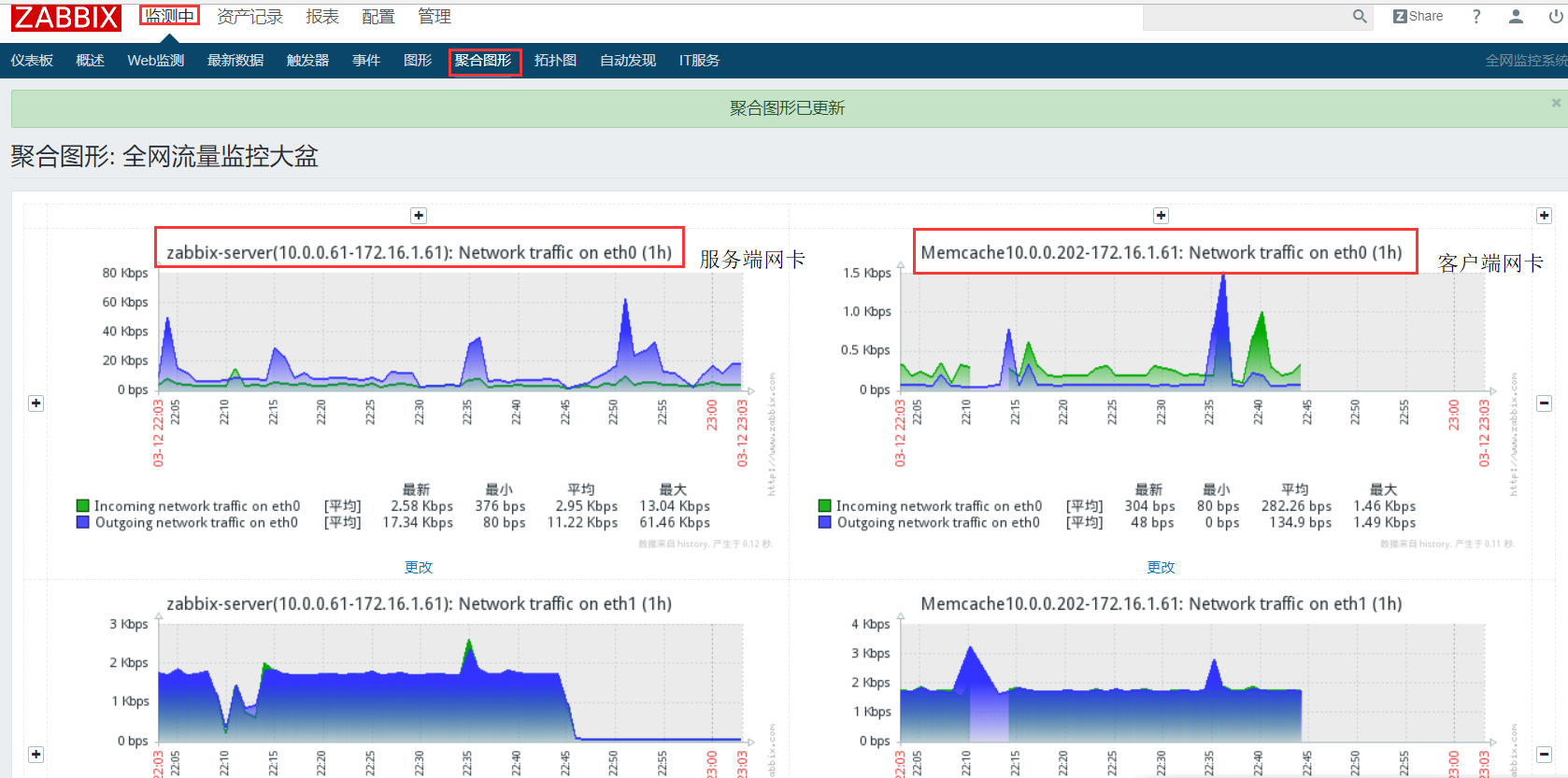The width and height of the screenshot is (1568, 778).
Task: Click value 282.26 bps in Memcache legend
Action: [1296, 506]
